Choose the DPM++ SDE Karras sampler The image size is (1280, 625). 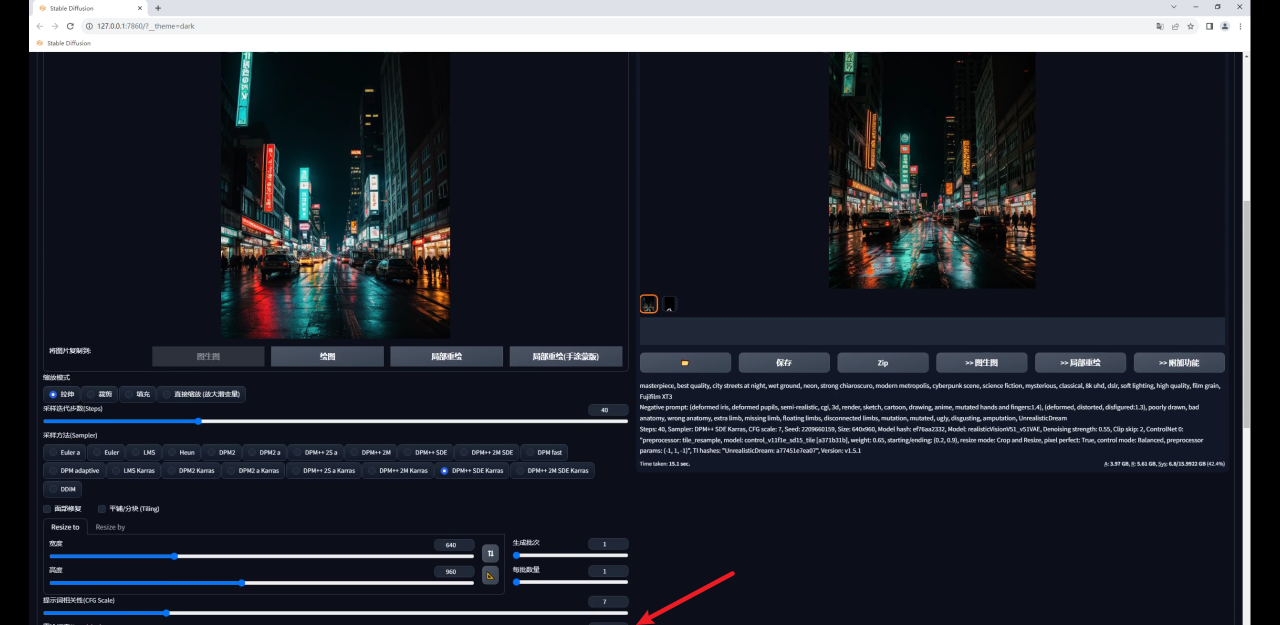(x=472, y=470)
